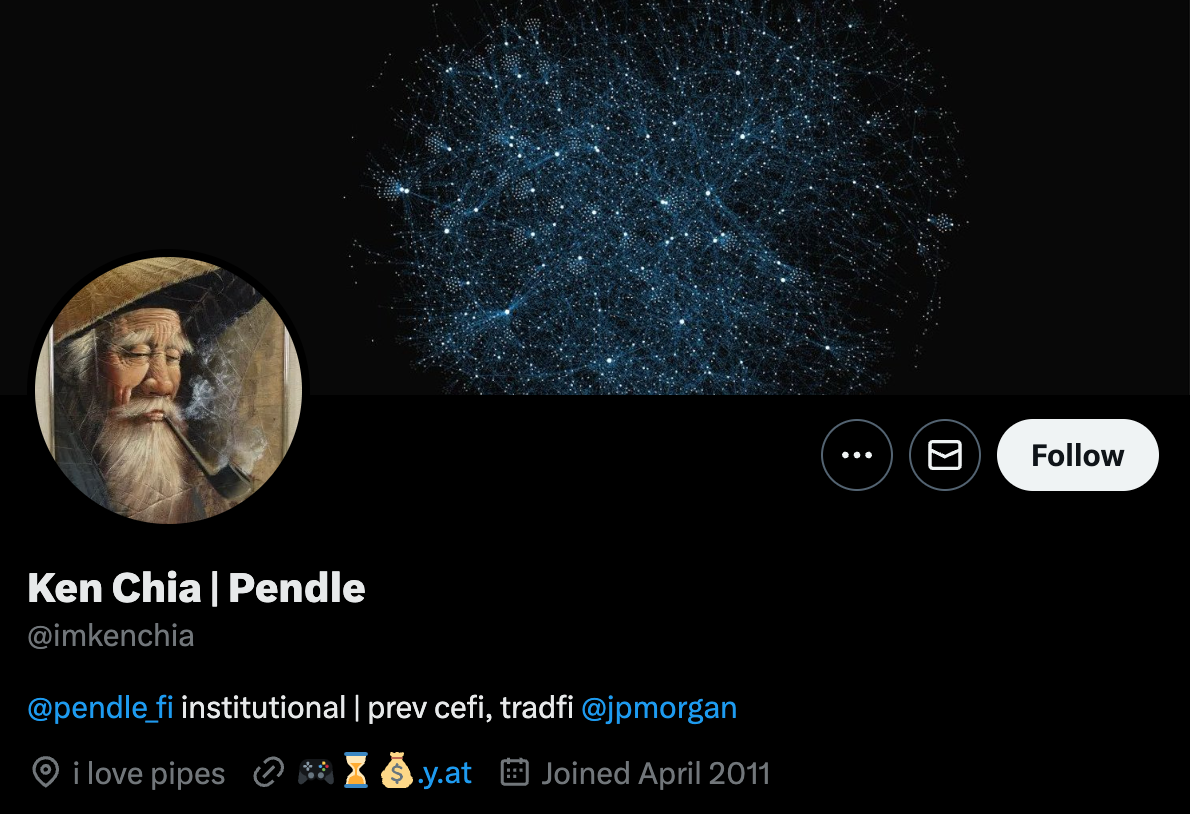Click the calendar icon beside join date
This screenshot has width=1190, height=814.
click(515, 772)
